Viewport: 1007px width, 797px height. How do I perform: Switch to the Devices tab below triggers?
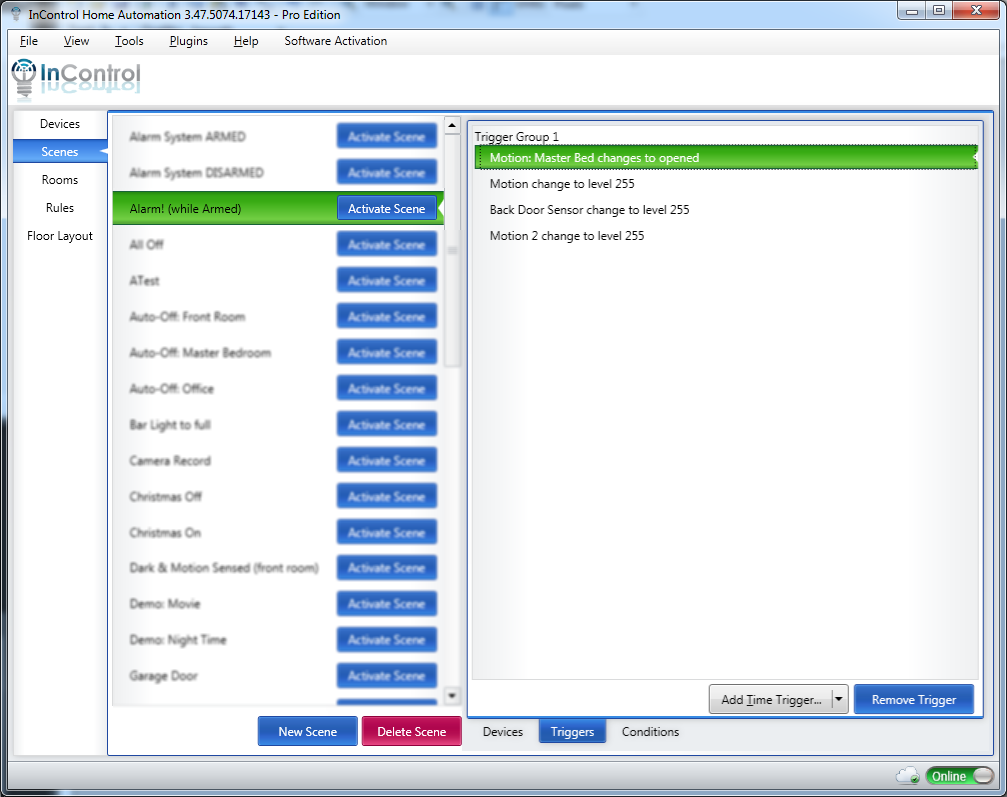[502, 732]
